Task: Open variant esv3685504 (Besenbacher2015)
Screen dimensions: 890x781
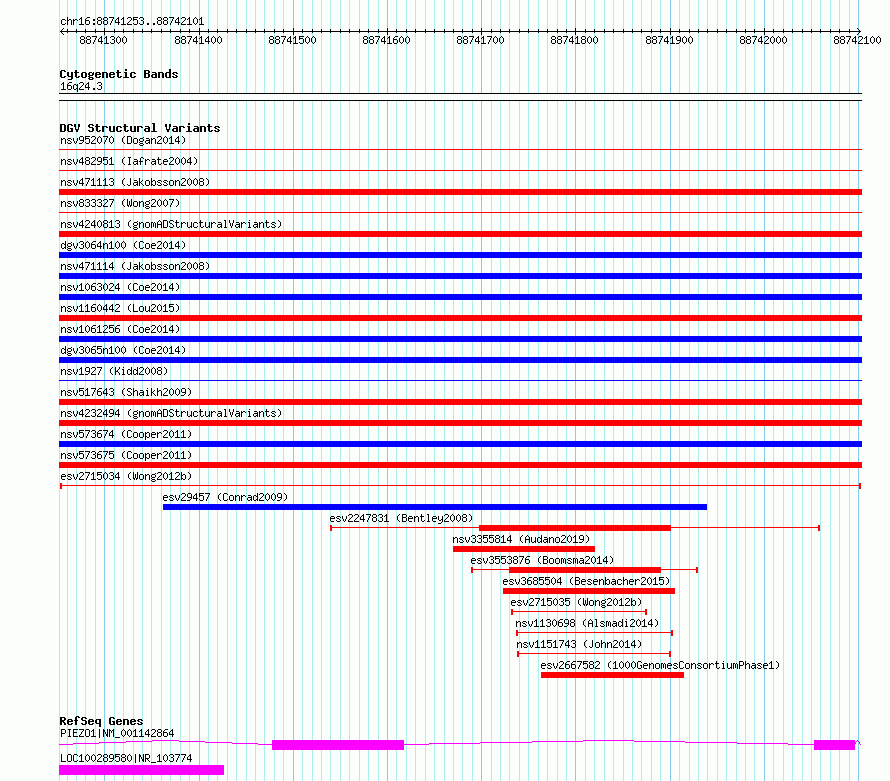Action: click(x=586, y=581)
